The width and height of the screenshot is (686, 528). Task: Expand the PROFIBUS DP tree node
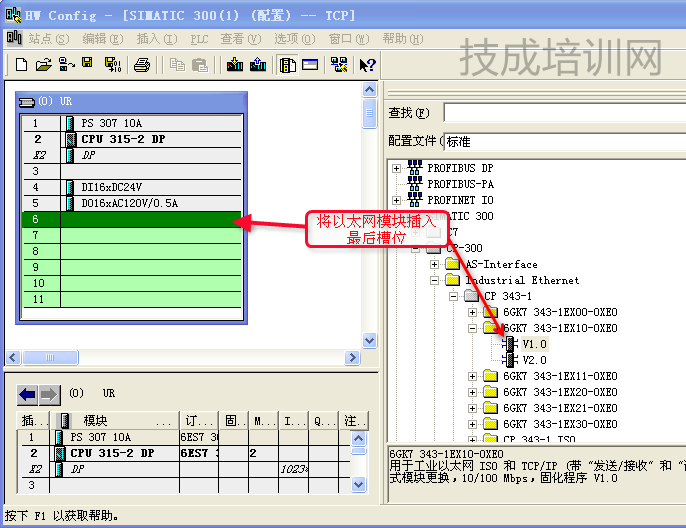point(396,168)
